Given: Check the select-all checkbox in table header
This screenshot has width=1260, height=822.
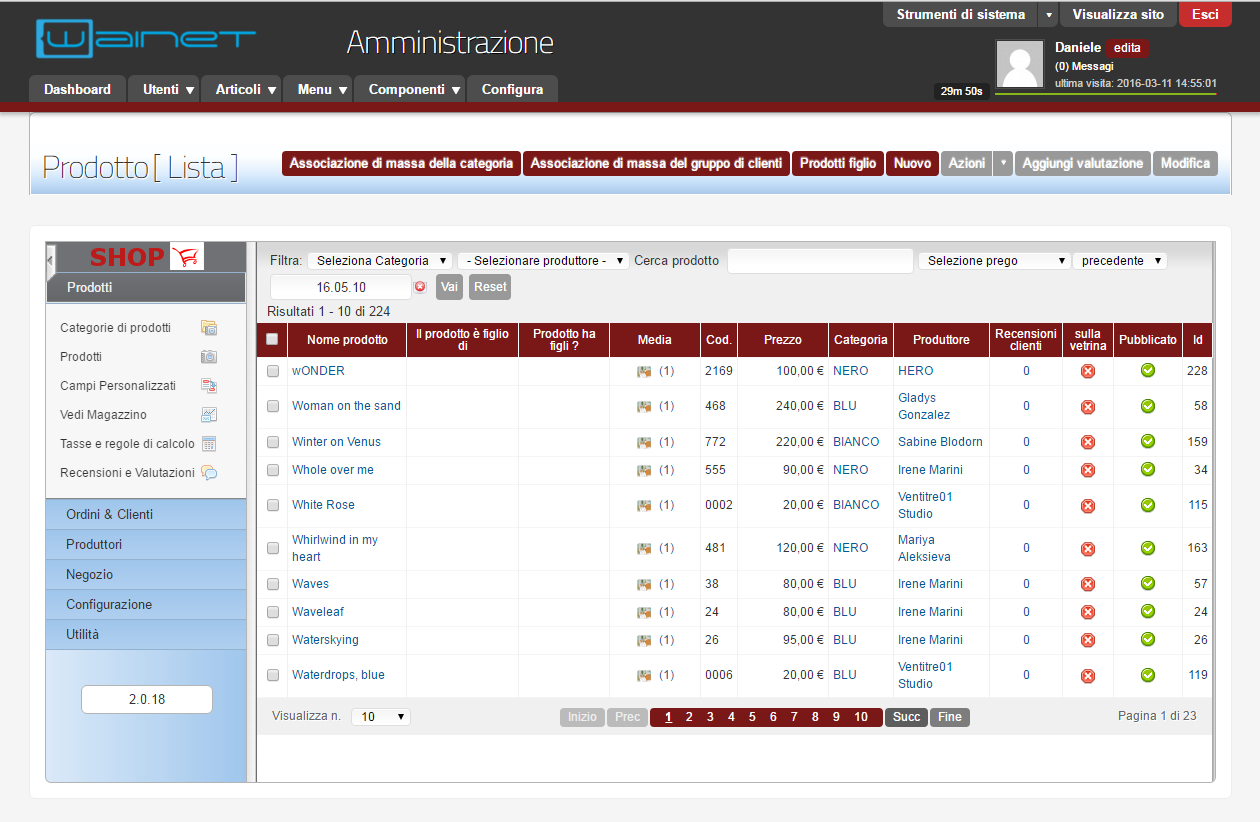Looking at the screenshot, I should [x=272, y=340].
